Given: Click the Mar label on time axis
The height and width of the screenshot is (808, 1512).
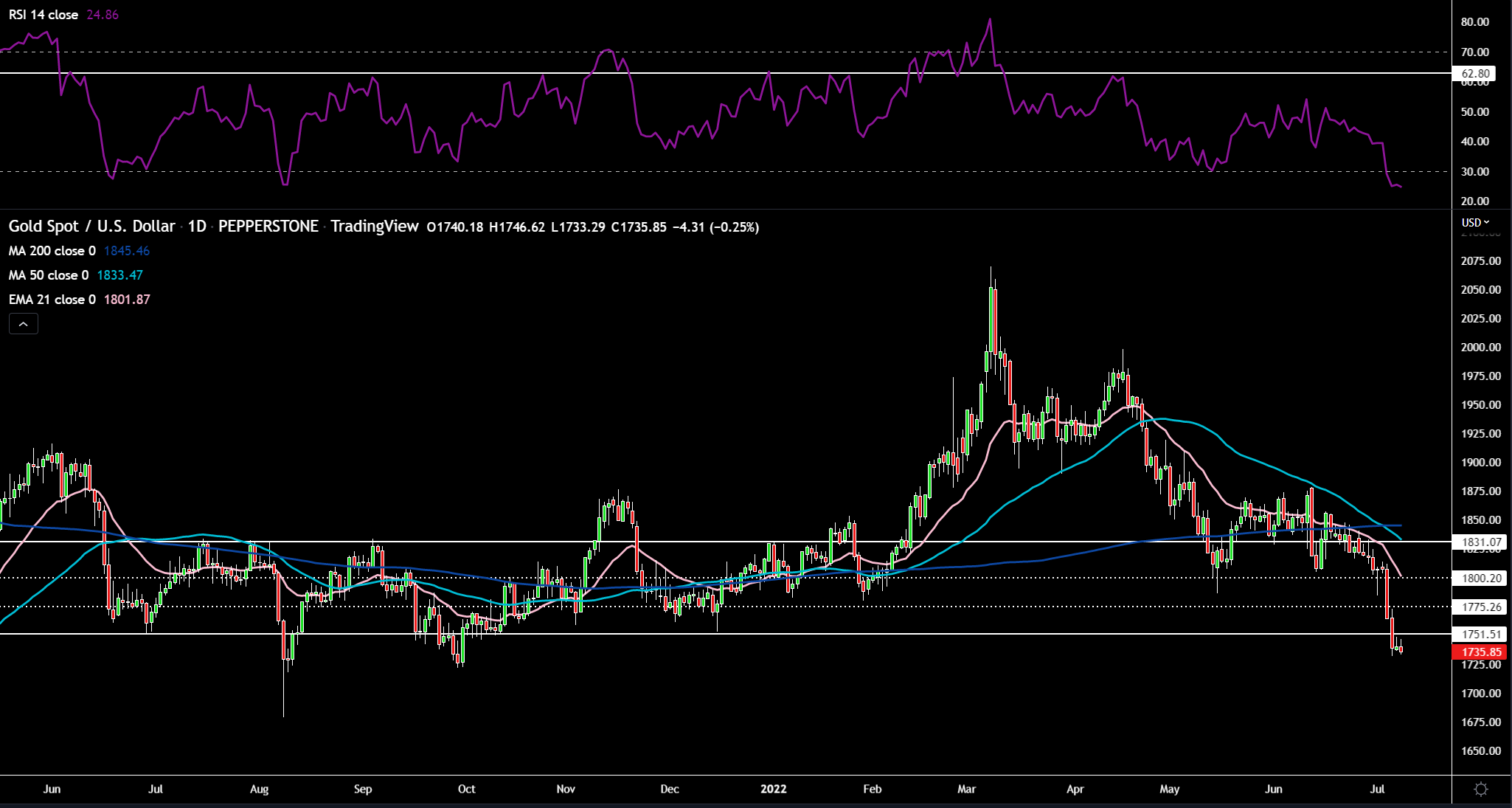Looking at the screenshot, I should pos(966,789).
